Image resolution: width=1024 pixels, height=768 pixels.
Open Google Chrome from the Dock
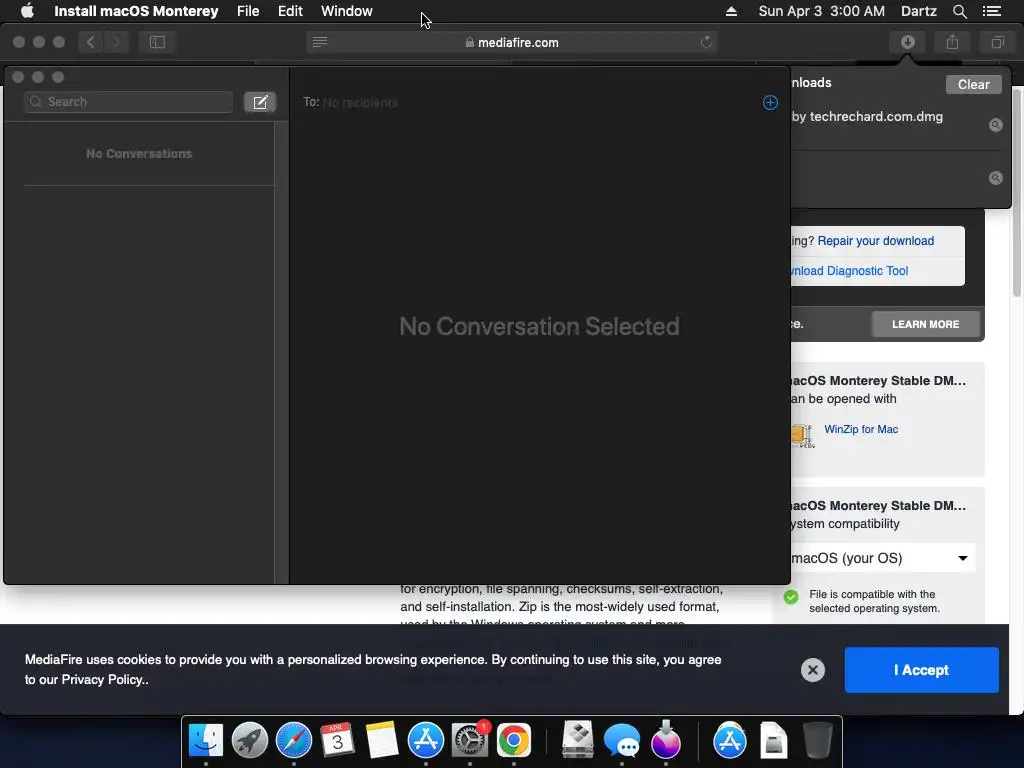(514, 740)
